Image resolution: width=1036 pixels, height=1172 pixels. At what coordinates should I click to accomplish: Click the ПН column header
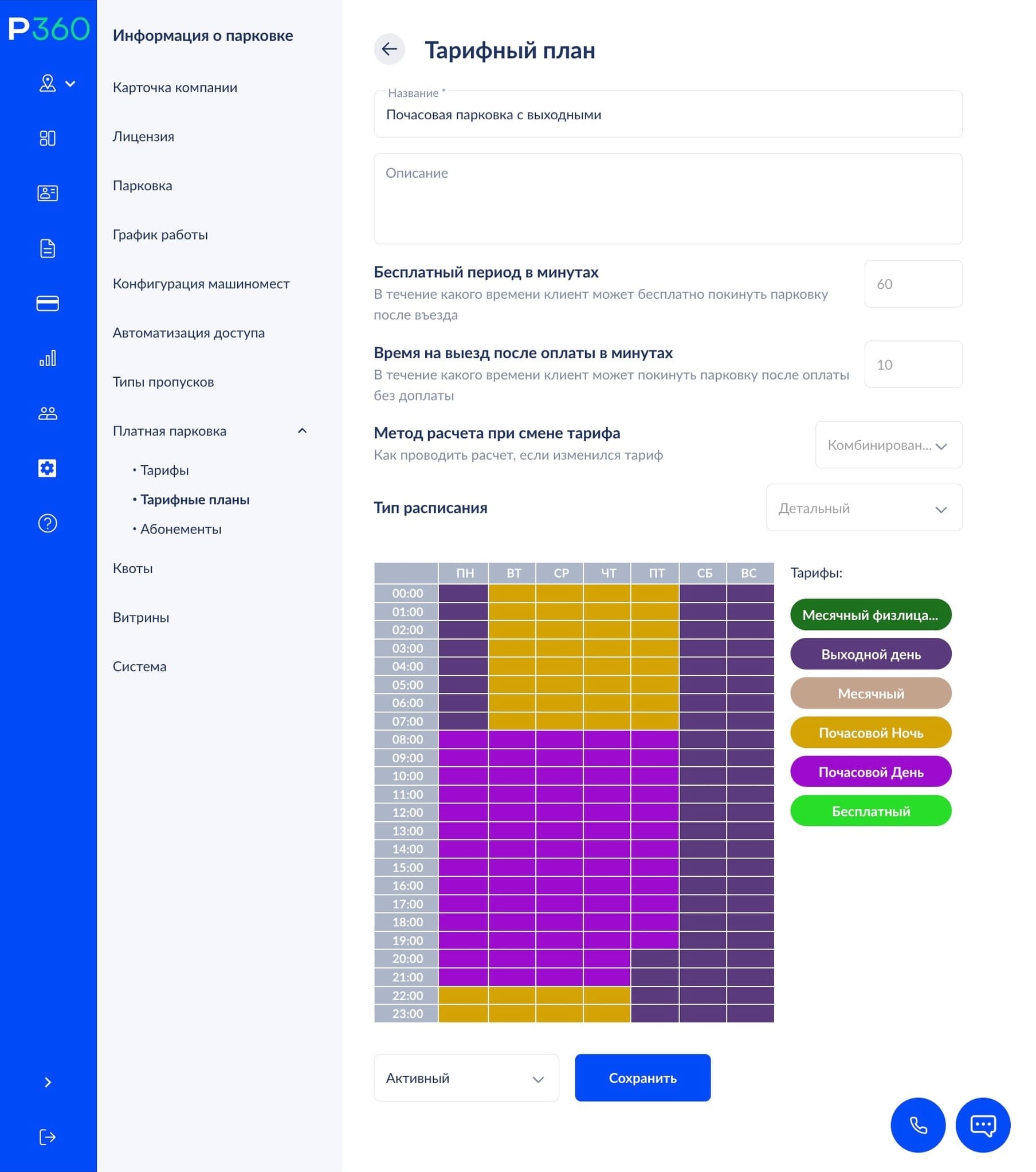[x=464, y=573]
